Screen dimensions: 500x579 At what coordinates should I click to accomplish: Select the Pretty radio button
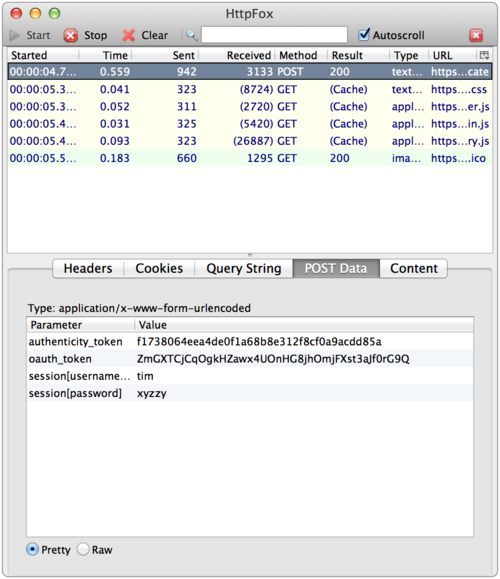pyautogui.click(x=32, y=549)
